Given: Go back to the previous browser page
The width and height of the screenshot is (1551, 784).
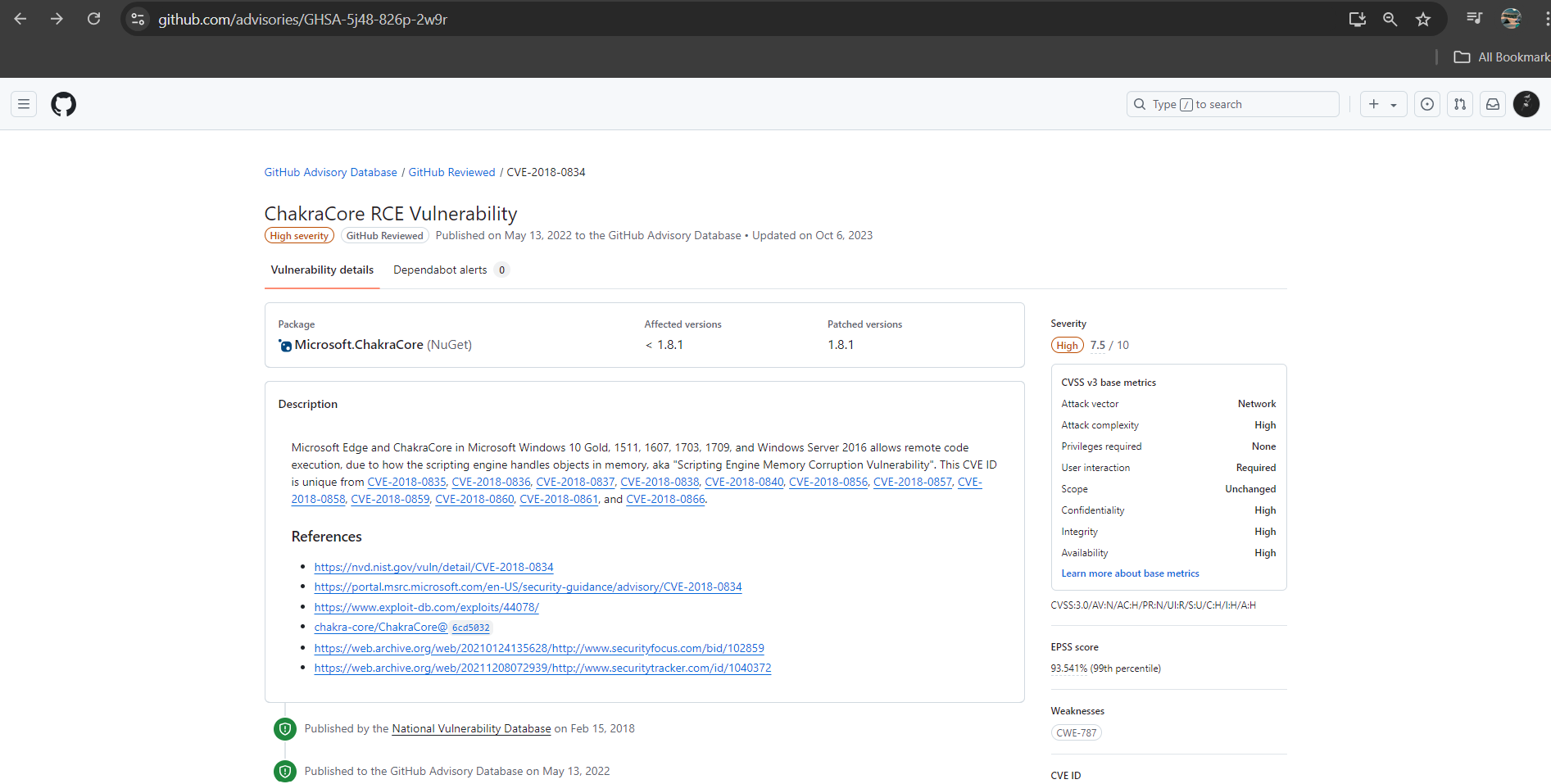Looking at the screenshot, I should 20,19.
